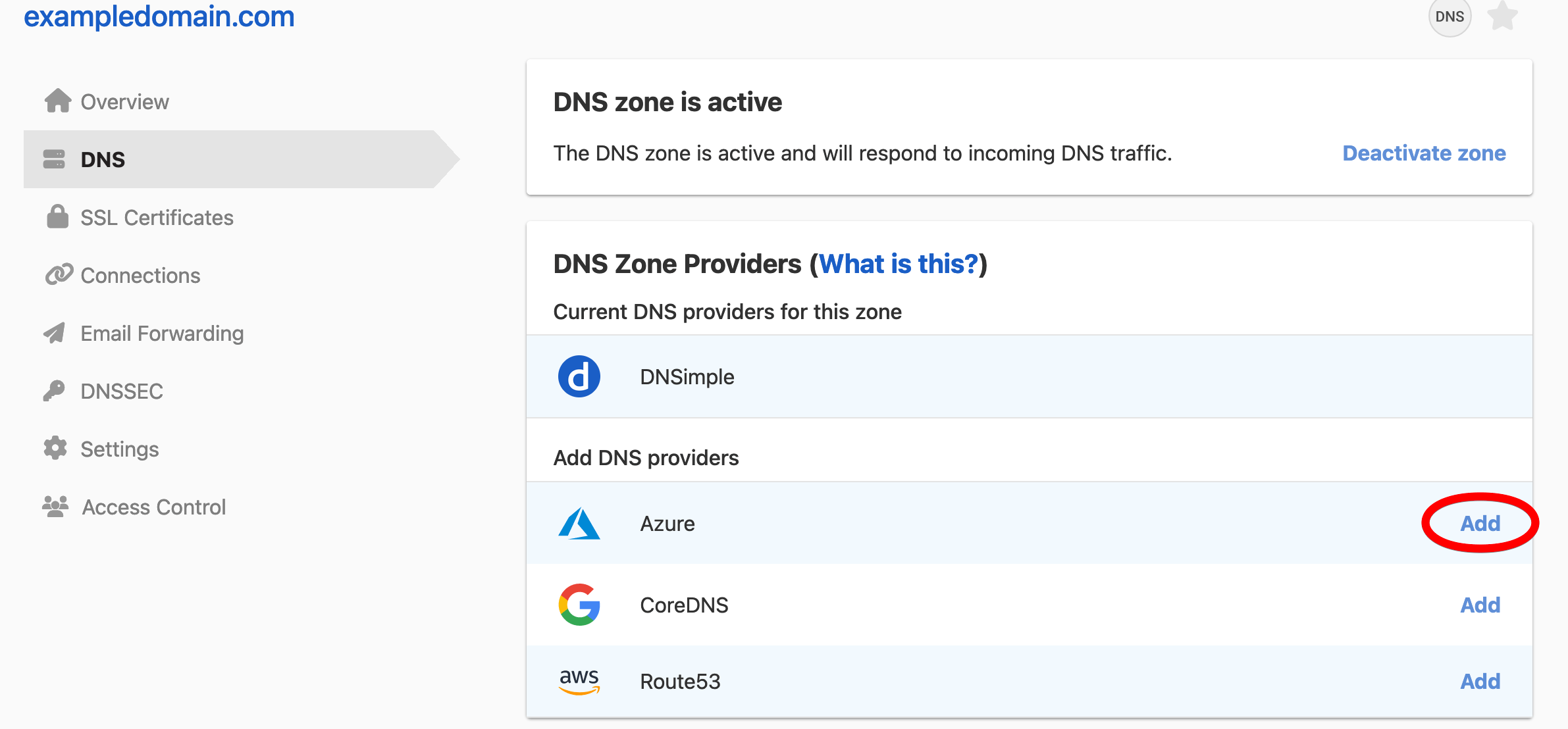Click the Google icon next to CoreDNS
1568x729 pixels.
pyautogui.click(x=580, y=605)
